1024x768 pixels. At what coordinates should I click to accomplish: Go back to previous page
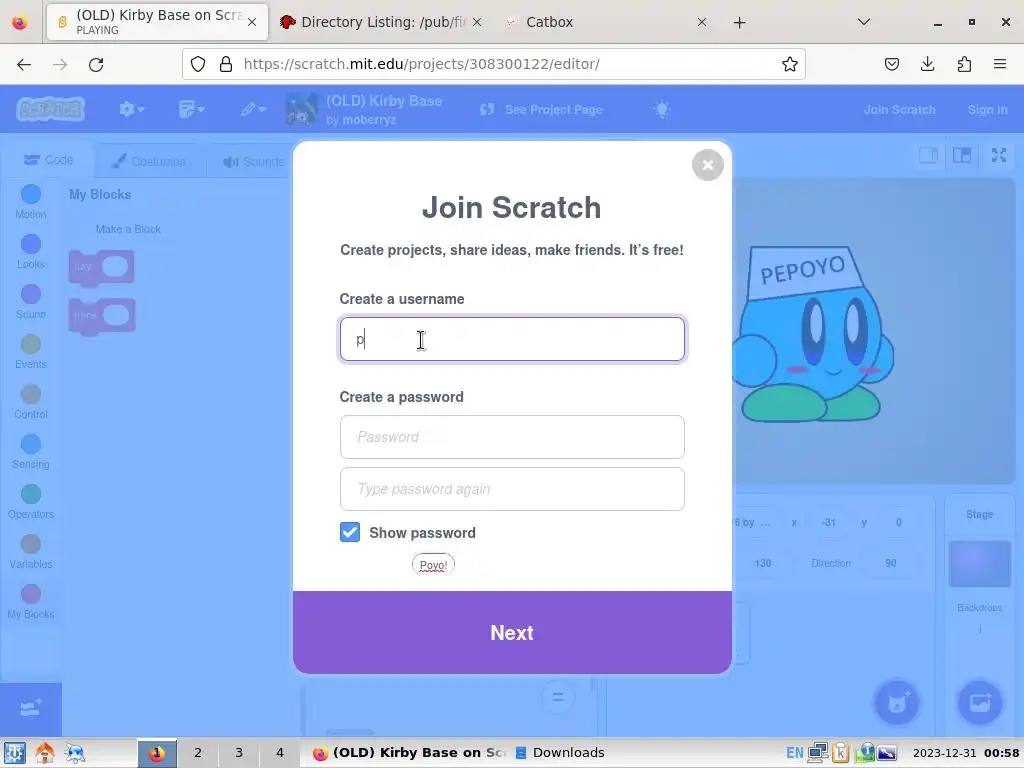coord(24,64)
